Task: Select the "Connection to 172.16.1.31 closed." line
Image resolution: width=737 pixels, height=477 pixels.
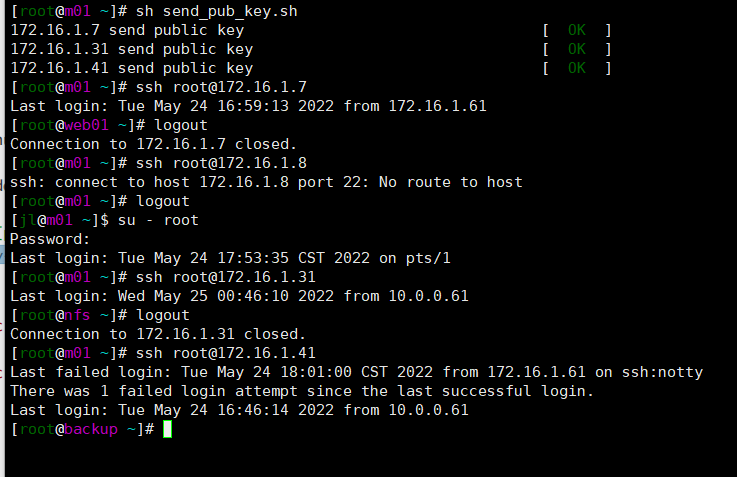Action: [x=158, y=334]
